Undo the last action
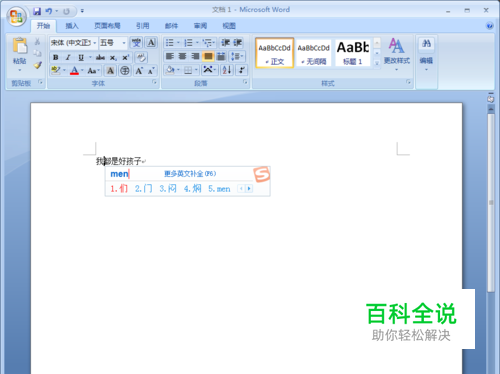Viewport: 500px width, 374px height. coord(49,11)
